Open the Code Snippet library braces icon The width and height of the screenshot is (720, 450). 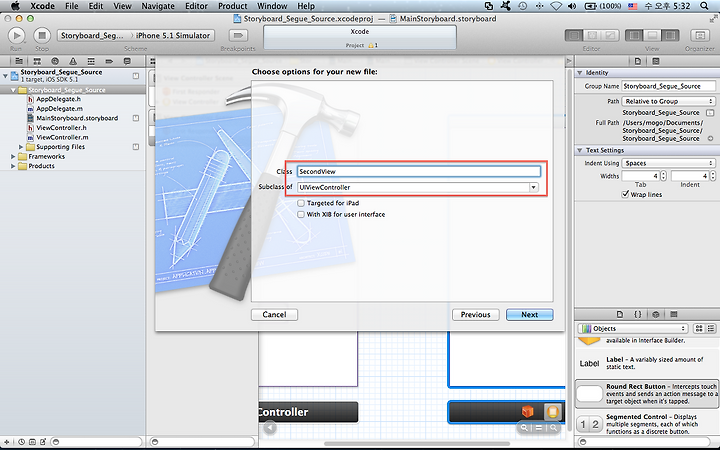click(638, 315)
